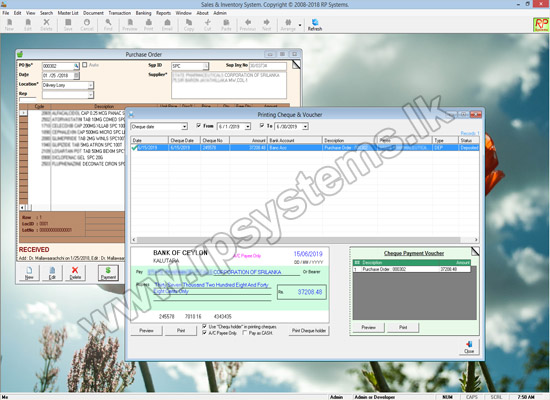This screenshot has width=550, height=400.
Task: Click Print button in Cheque Payment Voucher
Action: click(x=403, y=327)
